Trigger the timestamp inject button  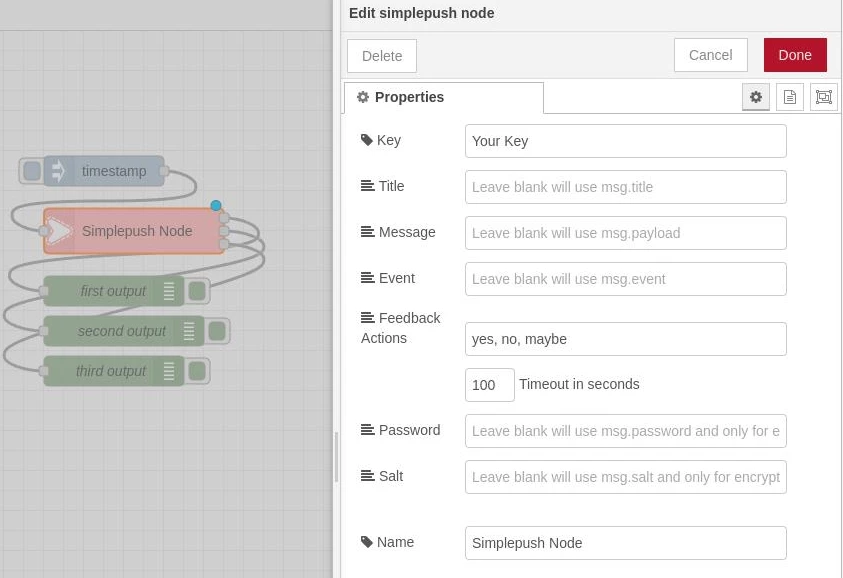(32, 171)
